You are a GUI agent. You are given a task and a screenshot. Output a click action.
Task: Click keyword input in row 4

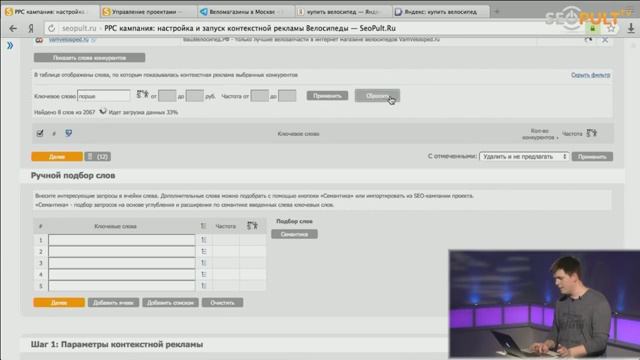[122, 274]
